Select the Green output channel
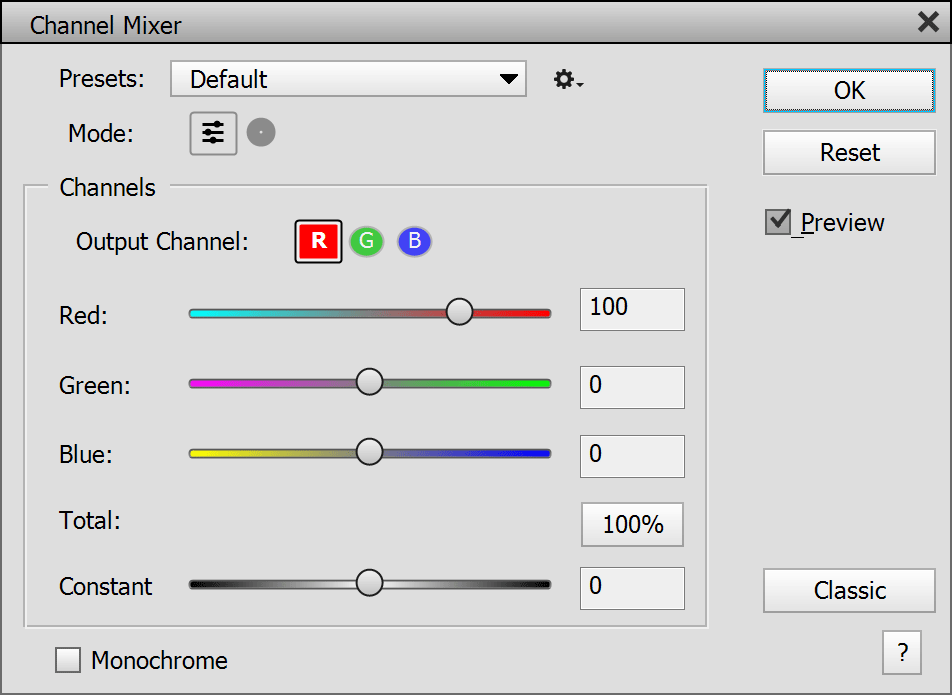 click(x=366, y=242)
